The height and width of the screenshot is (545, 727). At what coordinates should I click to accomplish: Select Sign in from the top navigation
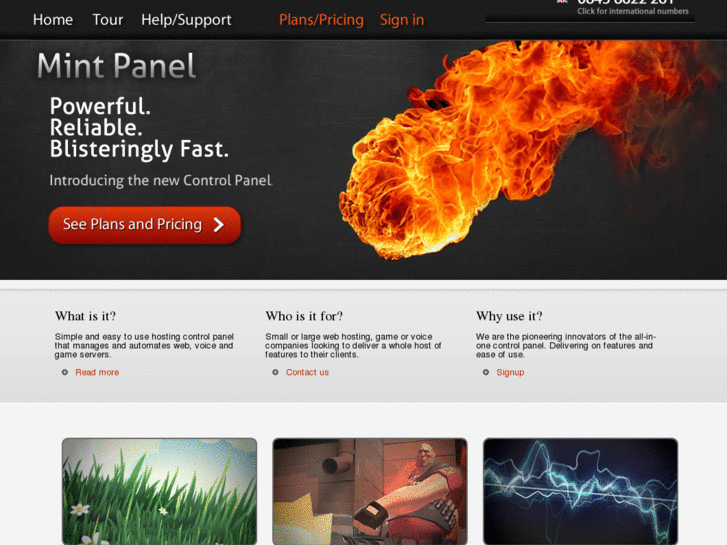pyautogui.click(x=402, y=20)
